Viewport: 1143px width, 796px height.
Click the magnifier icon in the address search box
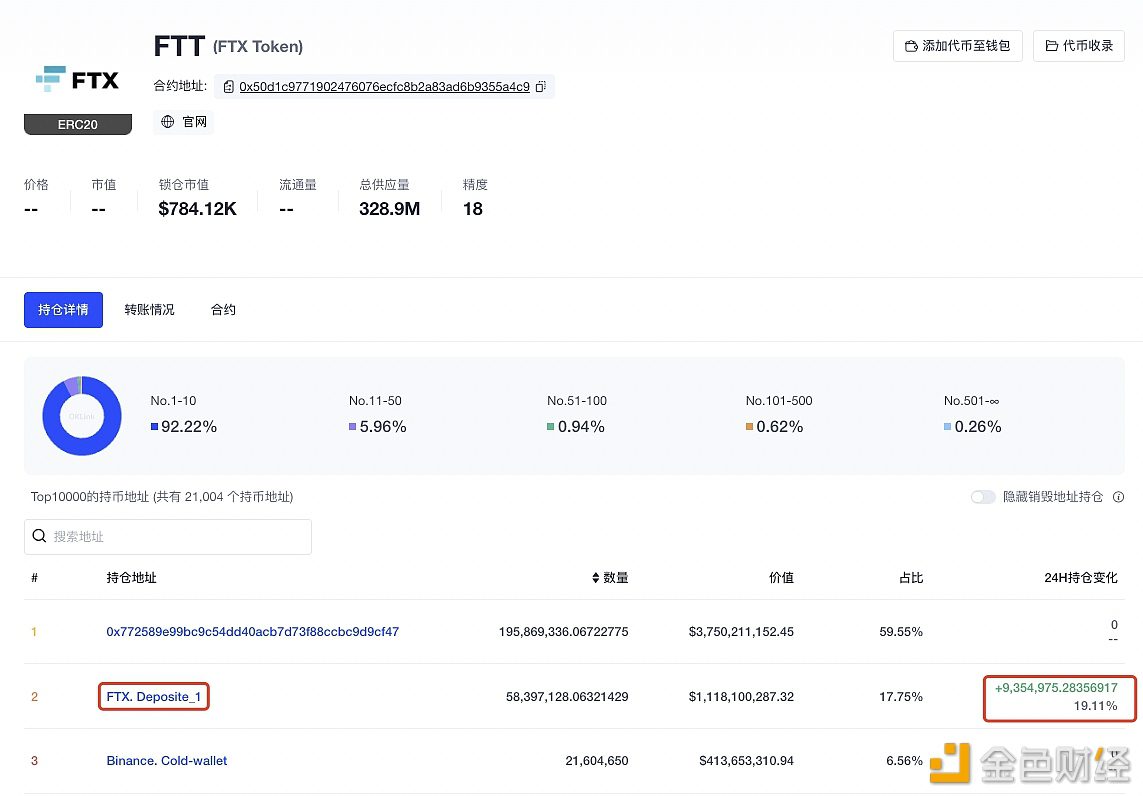pos(39,537)
